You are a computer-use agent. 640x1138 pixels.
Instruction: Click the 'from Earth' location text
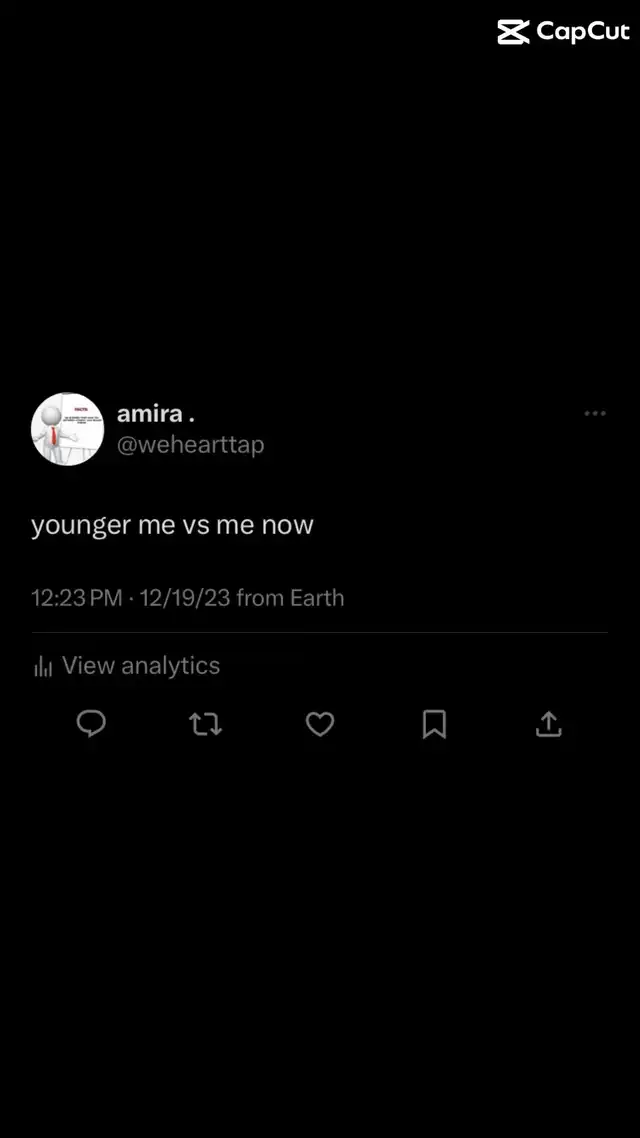point(290,598)
